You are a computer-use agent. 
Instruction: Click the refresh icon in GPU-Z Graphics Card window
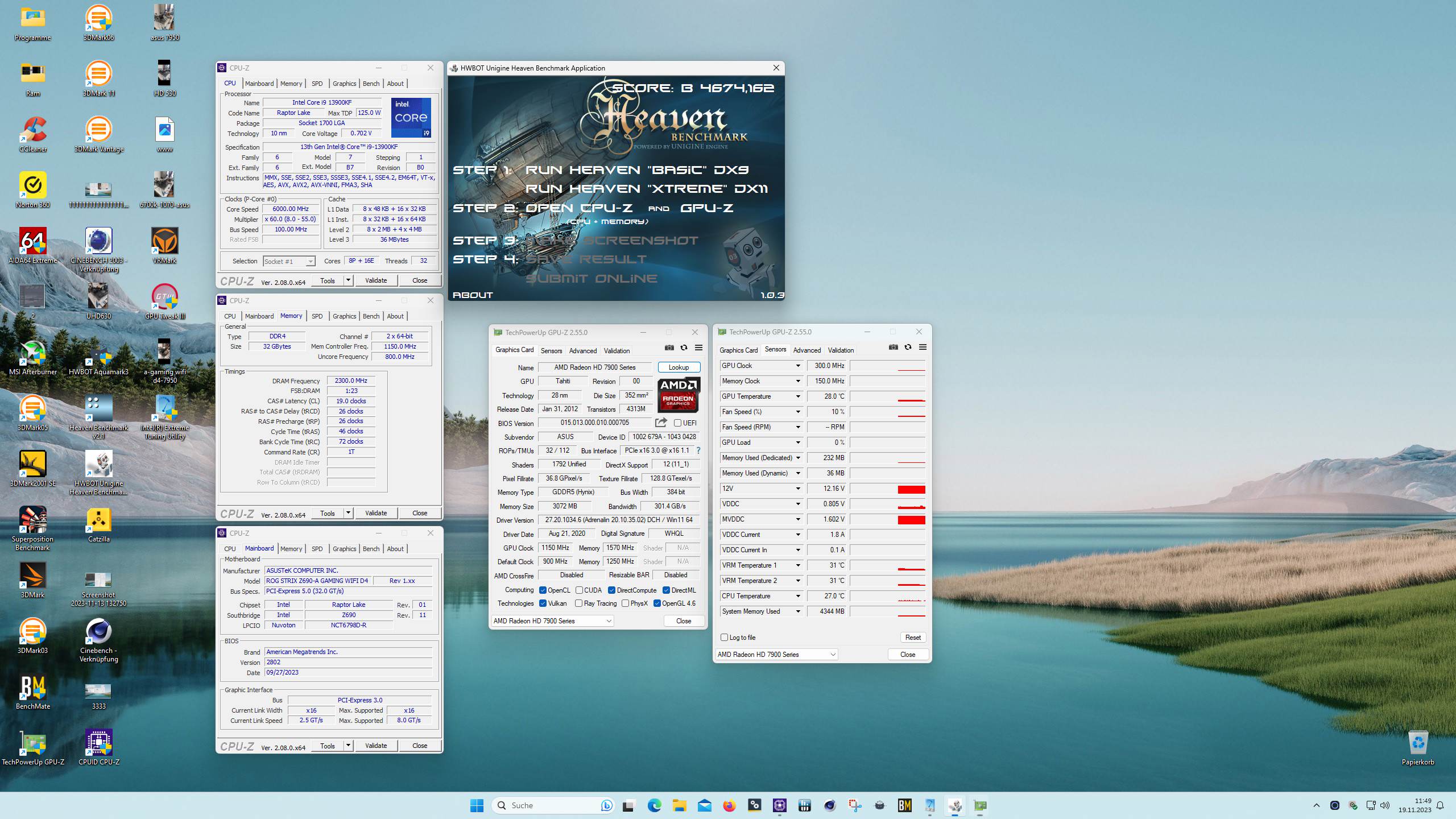(x=684, y=348)
